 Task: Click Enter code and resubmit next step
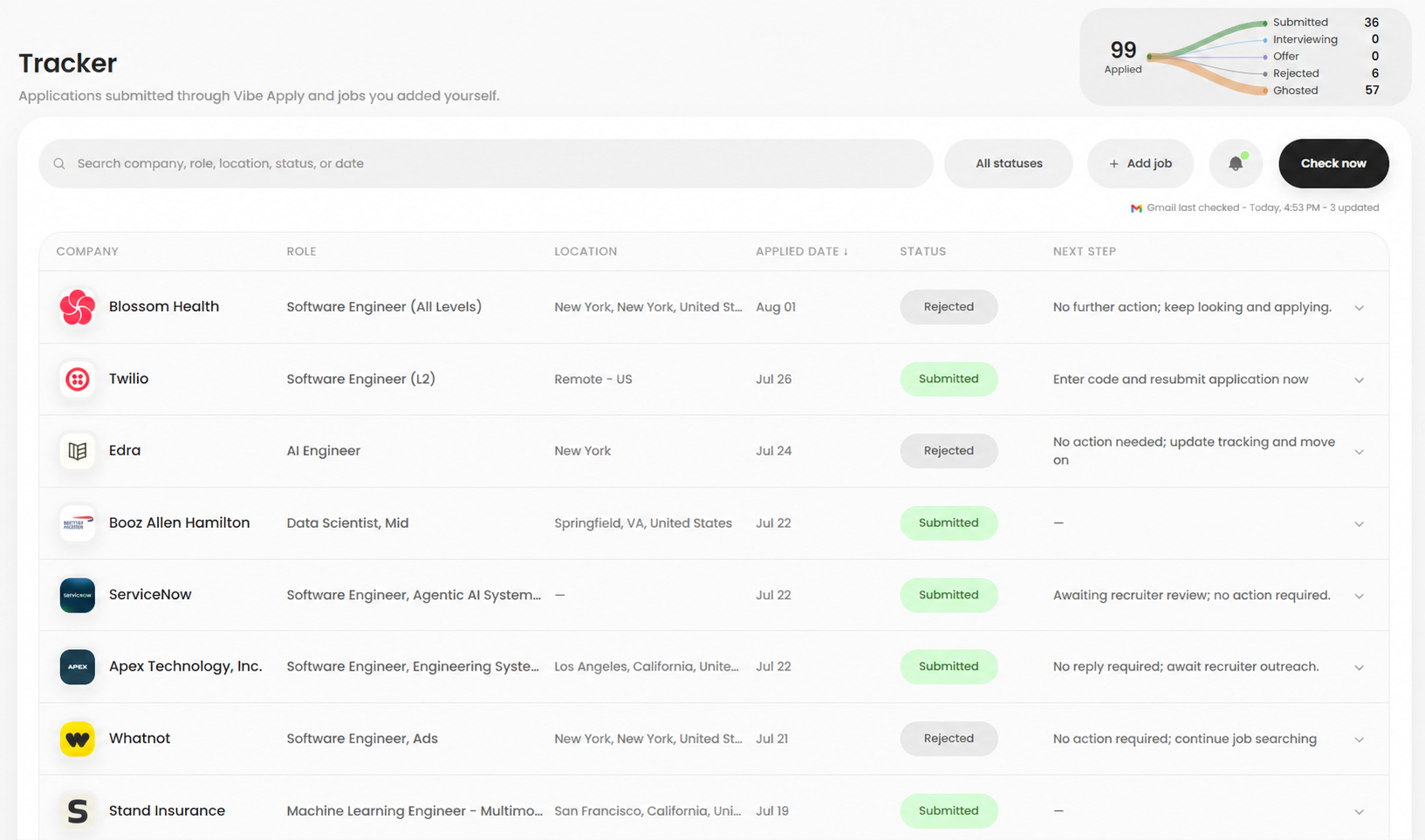[x=1181, y=379]
